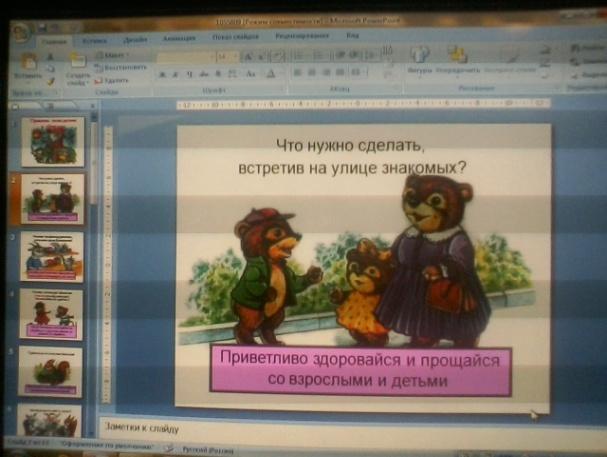Select slide 4 thumbnail in the panel
Image resolution: width=607 pixels, height=457 pixels.
click(x=51, y=314)
